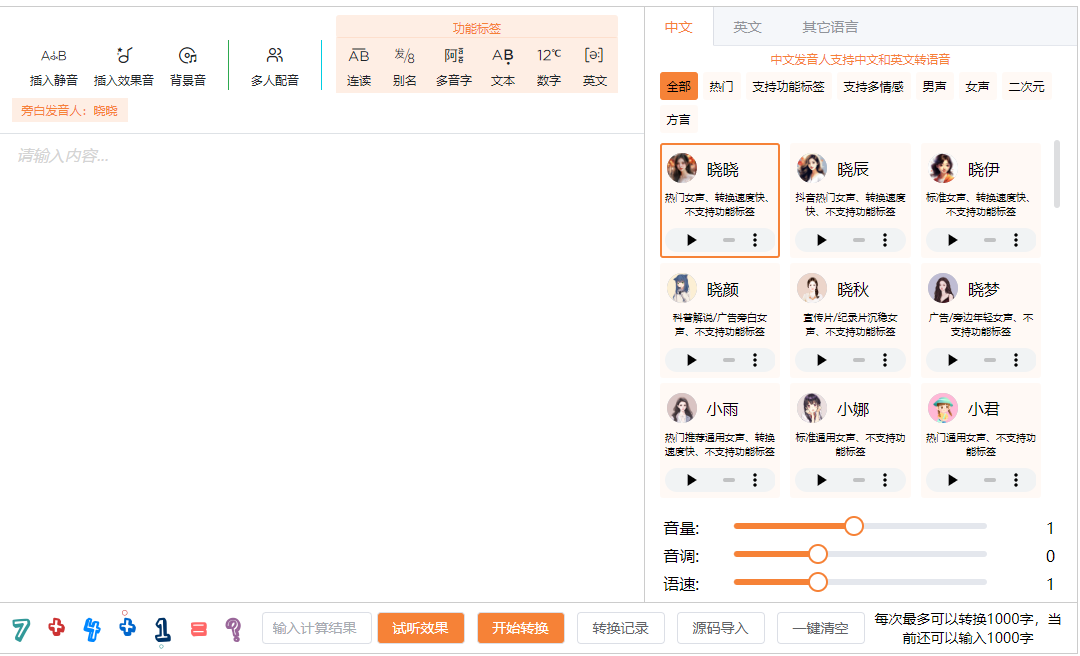Select the 多音字 polyphone tag icon
The width and height of the screenshot is (1080, 656).
(454, 56)
